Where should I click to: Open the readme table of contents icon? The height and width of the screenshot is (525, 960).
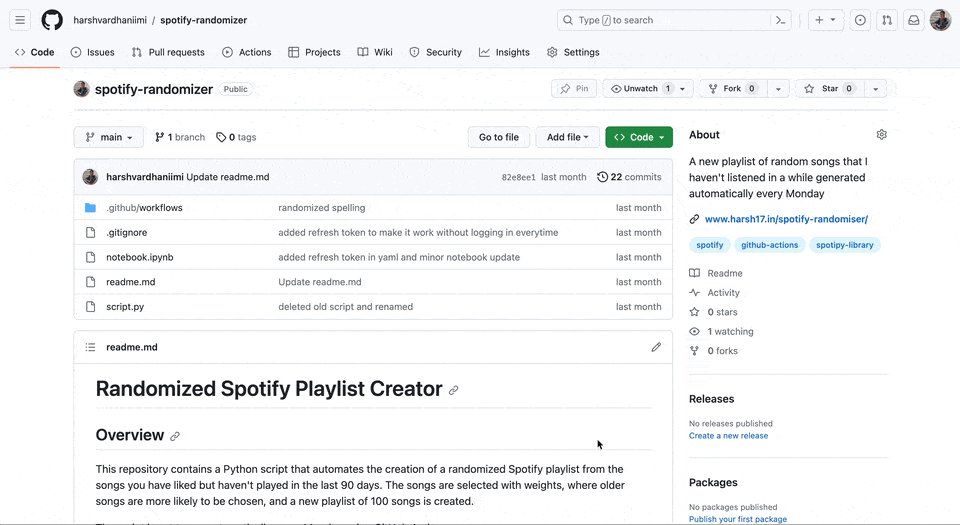91,347
